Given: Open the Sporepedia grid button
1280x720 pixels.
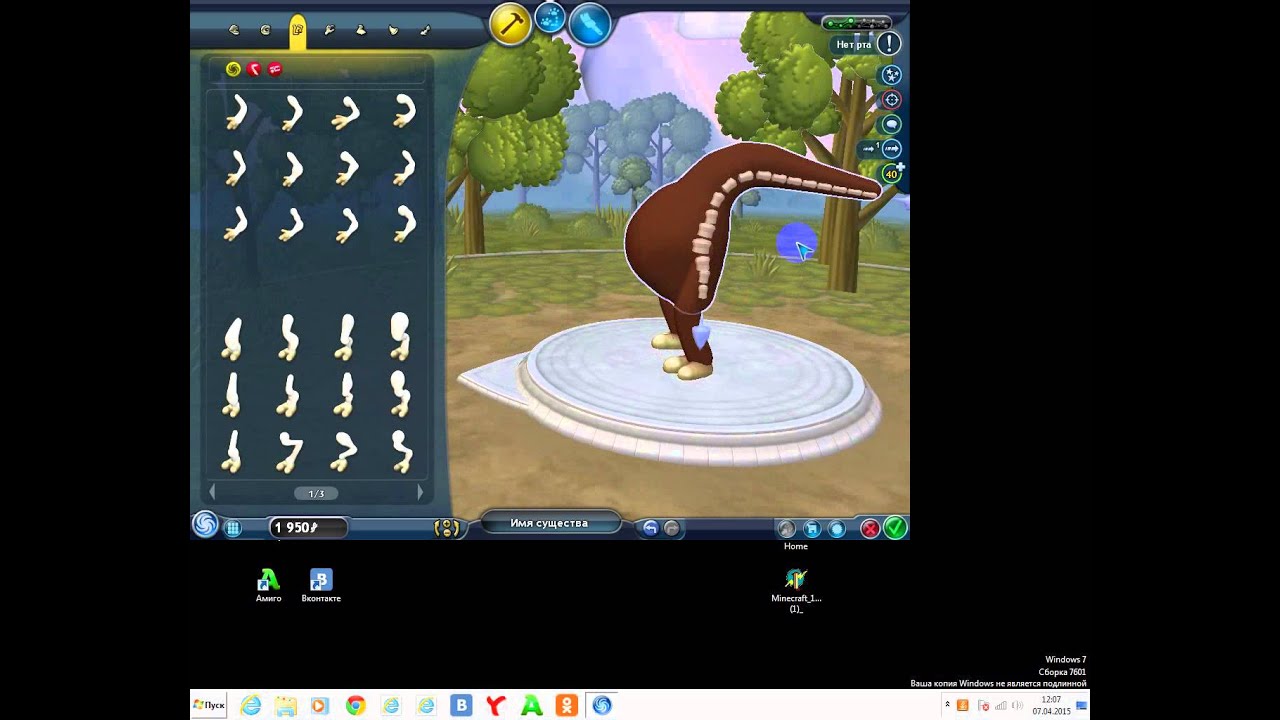Looking at the screenshot, I should pos(233,528).
